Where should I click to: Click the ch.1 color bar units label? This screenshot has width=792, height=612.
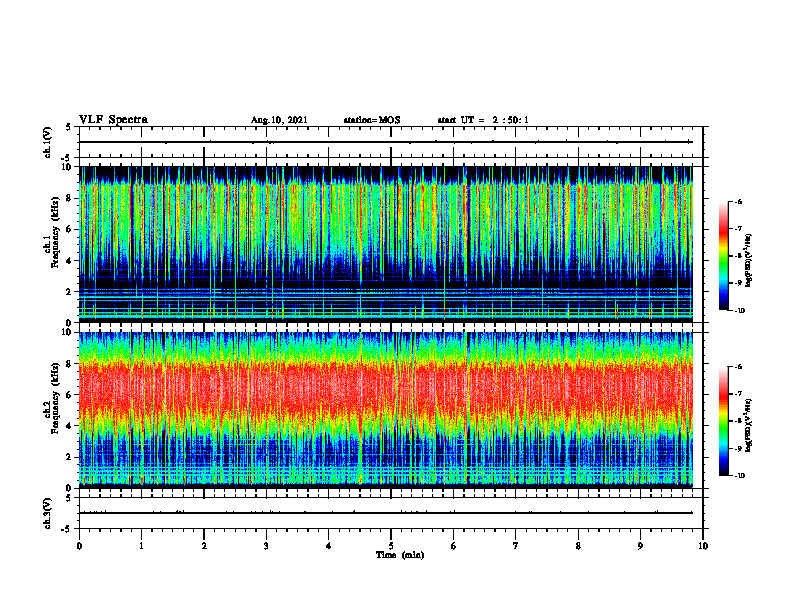[749, 261]
